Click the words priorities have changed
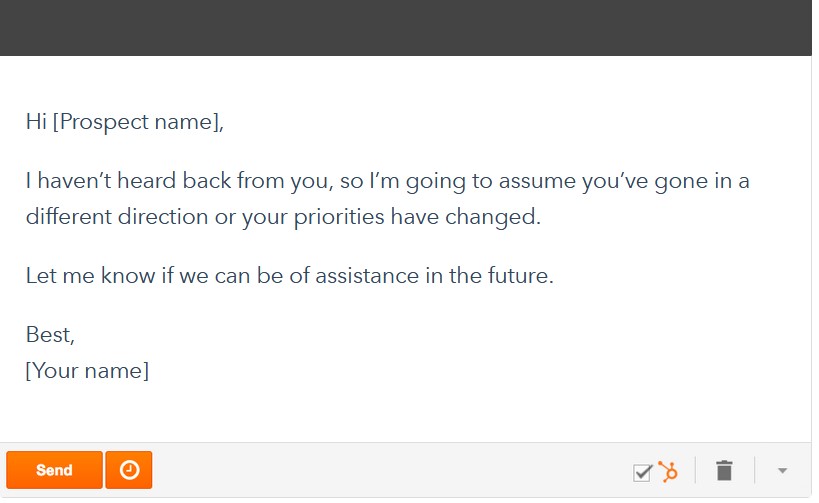 click(417, 217)
